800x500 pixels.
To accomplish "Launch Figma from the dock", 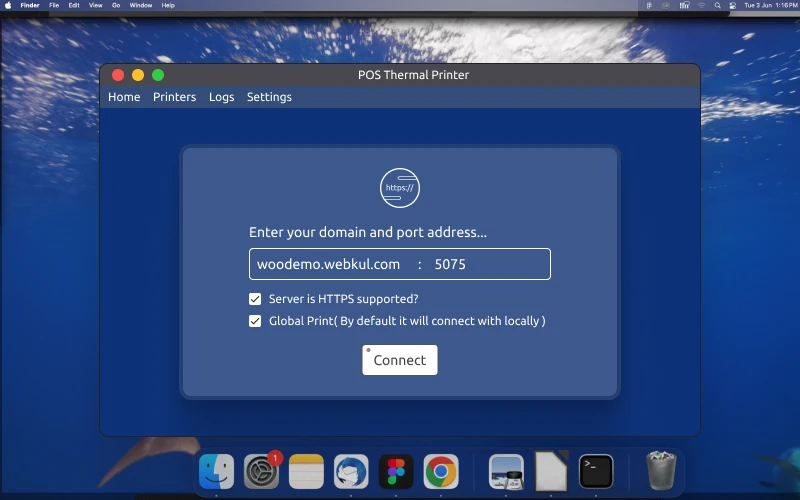I will (396, 471).
